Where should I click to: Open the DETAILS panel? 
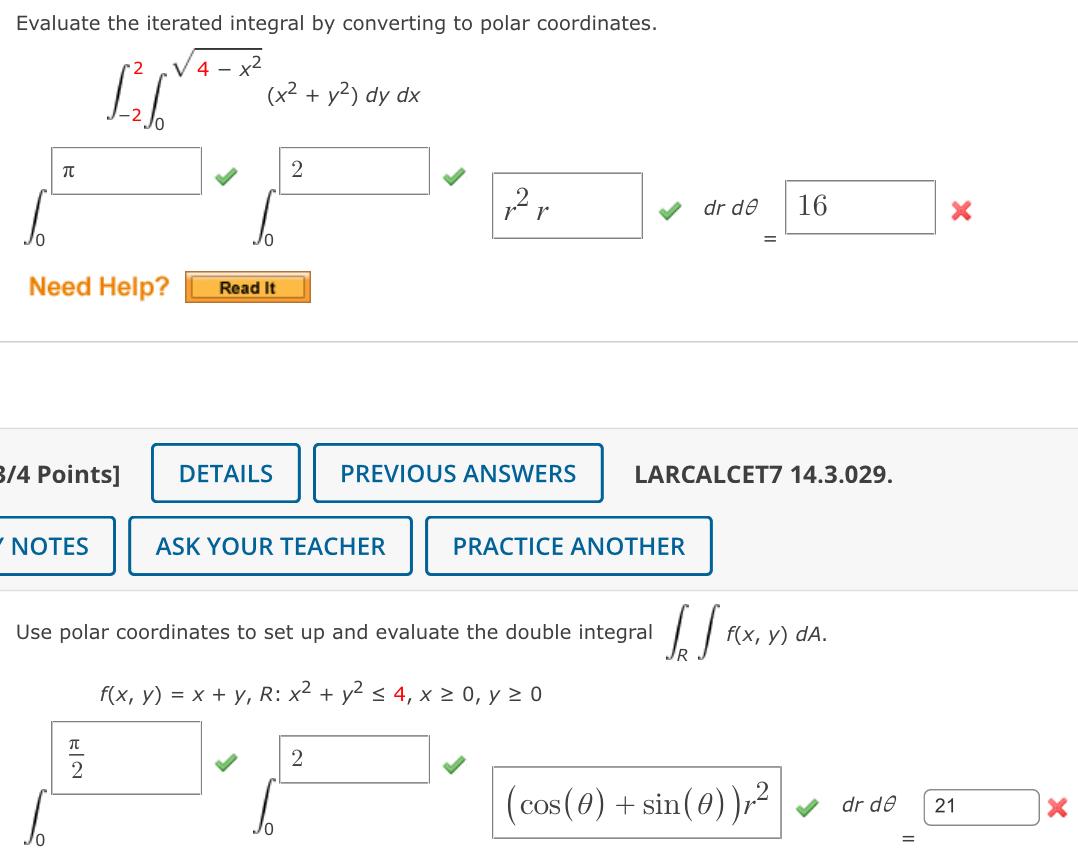[x=225, y=473]
